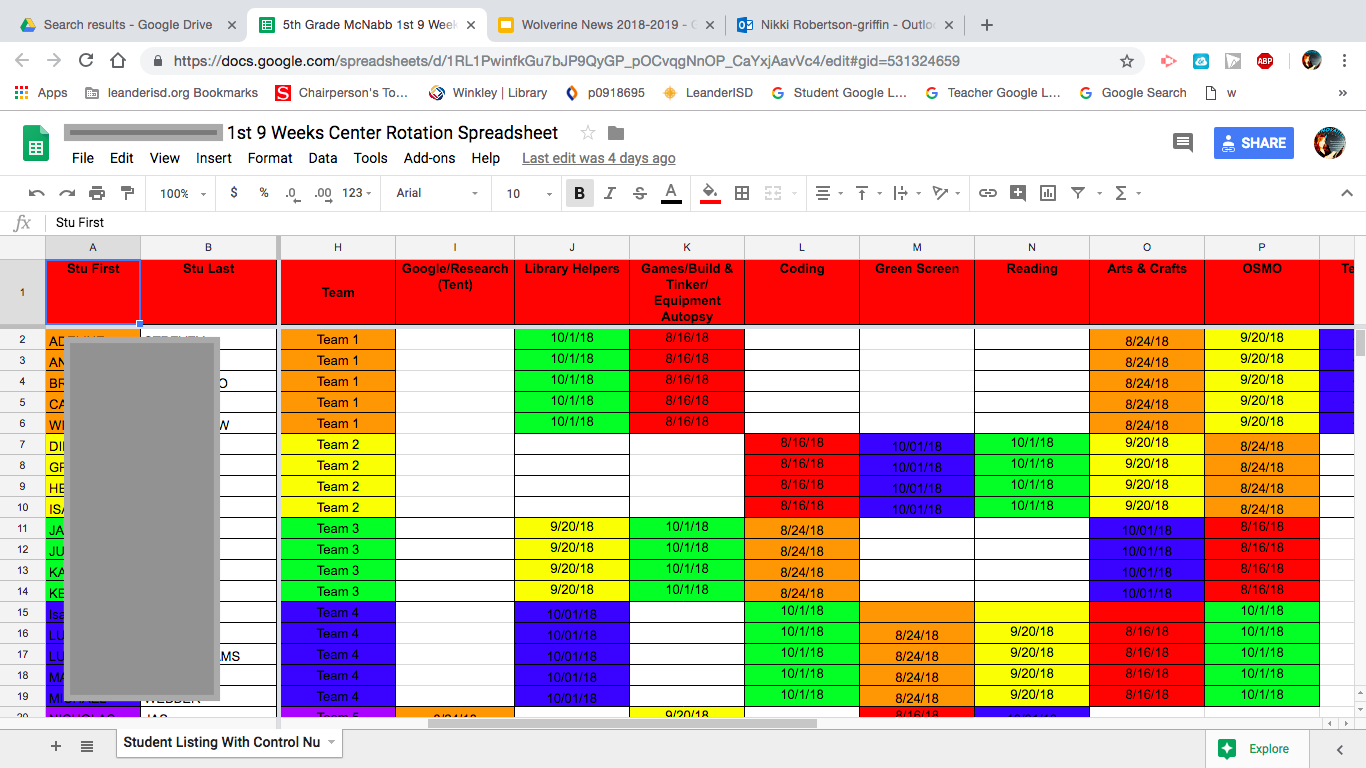1366x768 pixels.
Task: Click the Google Sheets home icon
Action: coord(36,143)
